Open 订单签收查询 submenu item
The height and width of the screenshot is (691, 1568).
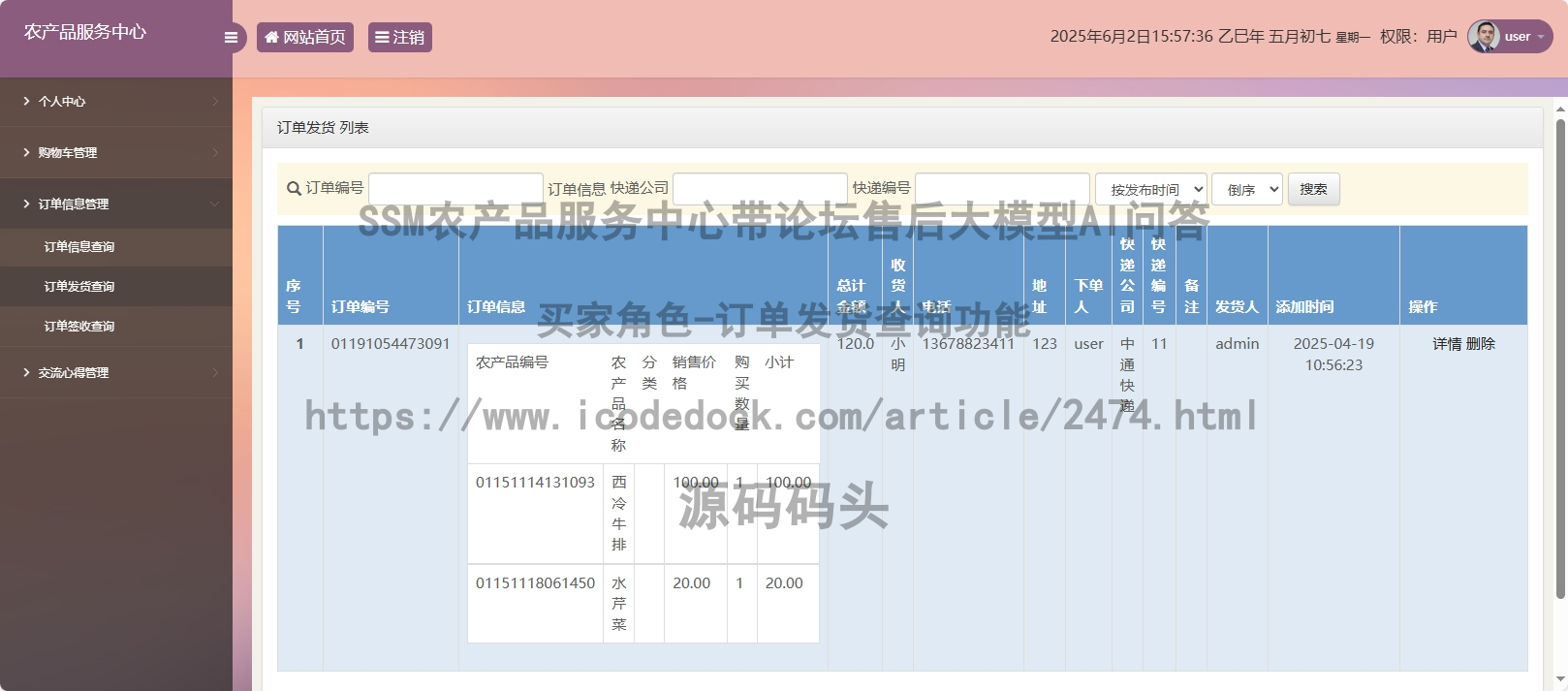pyautogui.click(x=116, y=327)
